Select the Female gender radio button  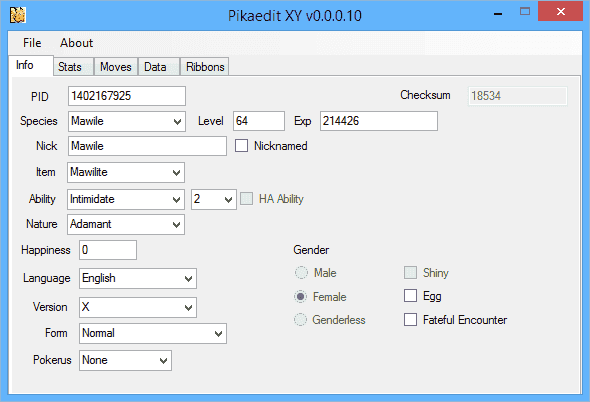(300, 297)
